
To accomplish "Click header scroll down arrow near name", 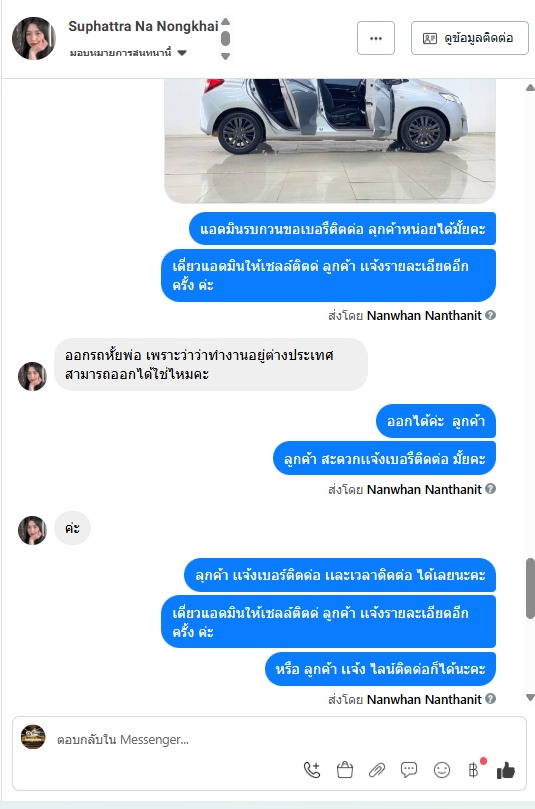I will click(225, 56).
